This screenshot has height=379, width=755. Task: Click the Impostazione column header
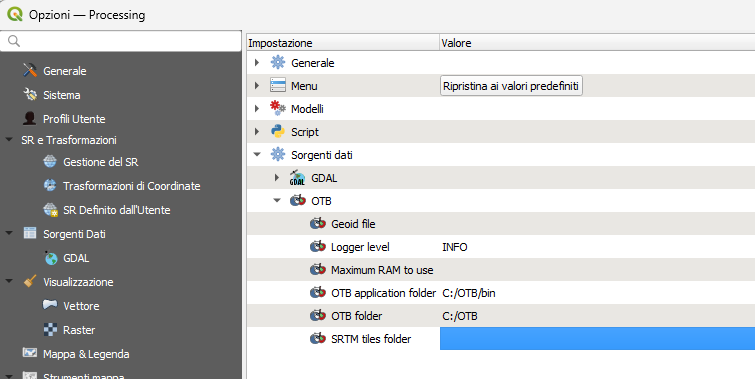click(x=343, y=43)
